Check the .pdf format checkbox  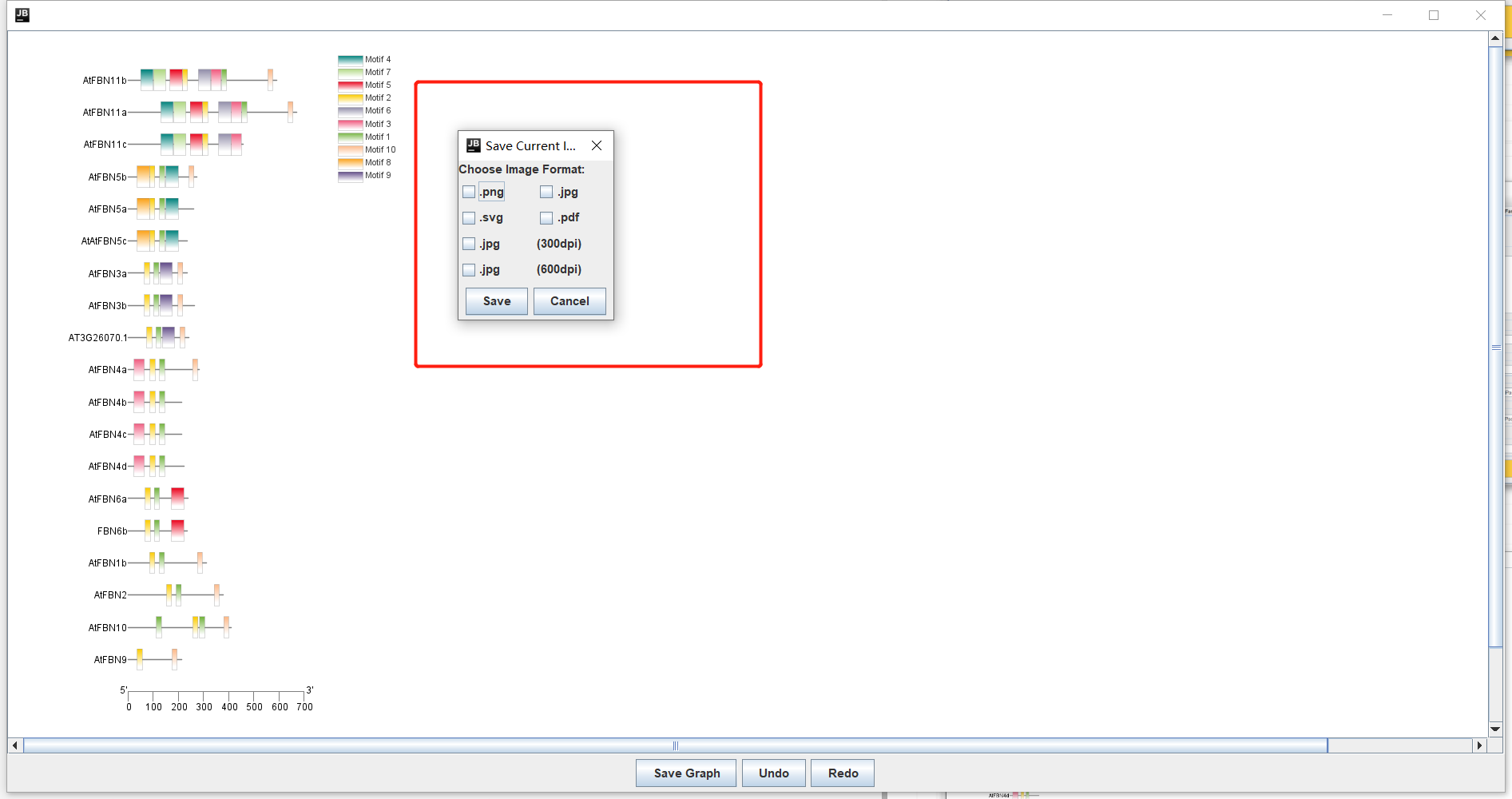click(546, 218)
